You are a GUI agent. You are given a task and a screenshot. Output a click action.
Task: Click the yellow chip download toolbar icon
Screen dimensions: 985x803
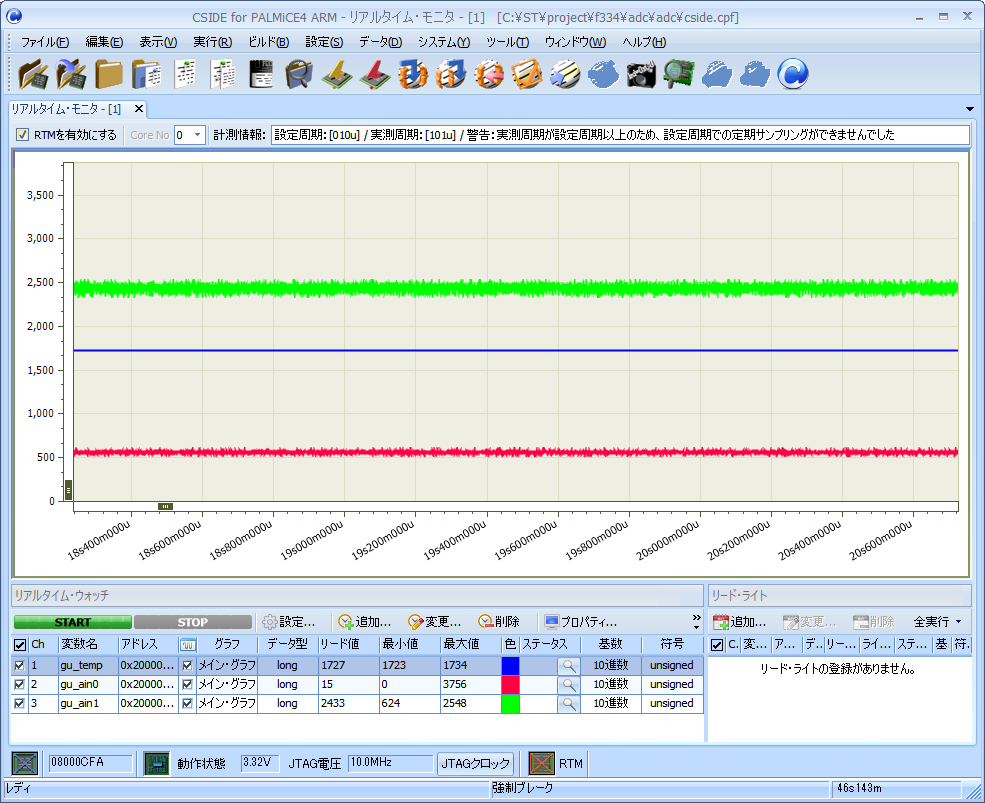click(x=337, y=74)
